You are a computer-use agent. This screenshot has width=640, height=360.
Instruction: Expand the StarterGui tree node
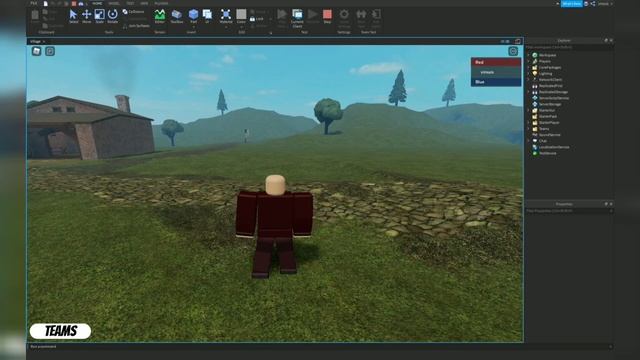pos(529,110)
